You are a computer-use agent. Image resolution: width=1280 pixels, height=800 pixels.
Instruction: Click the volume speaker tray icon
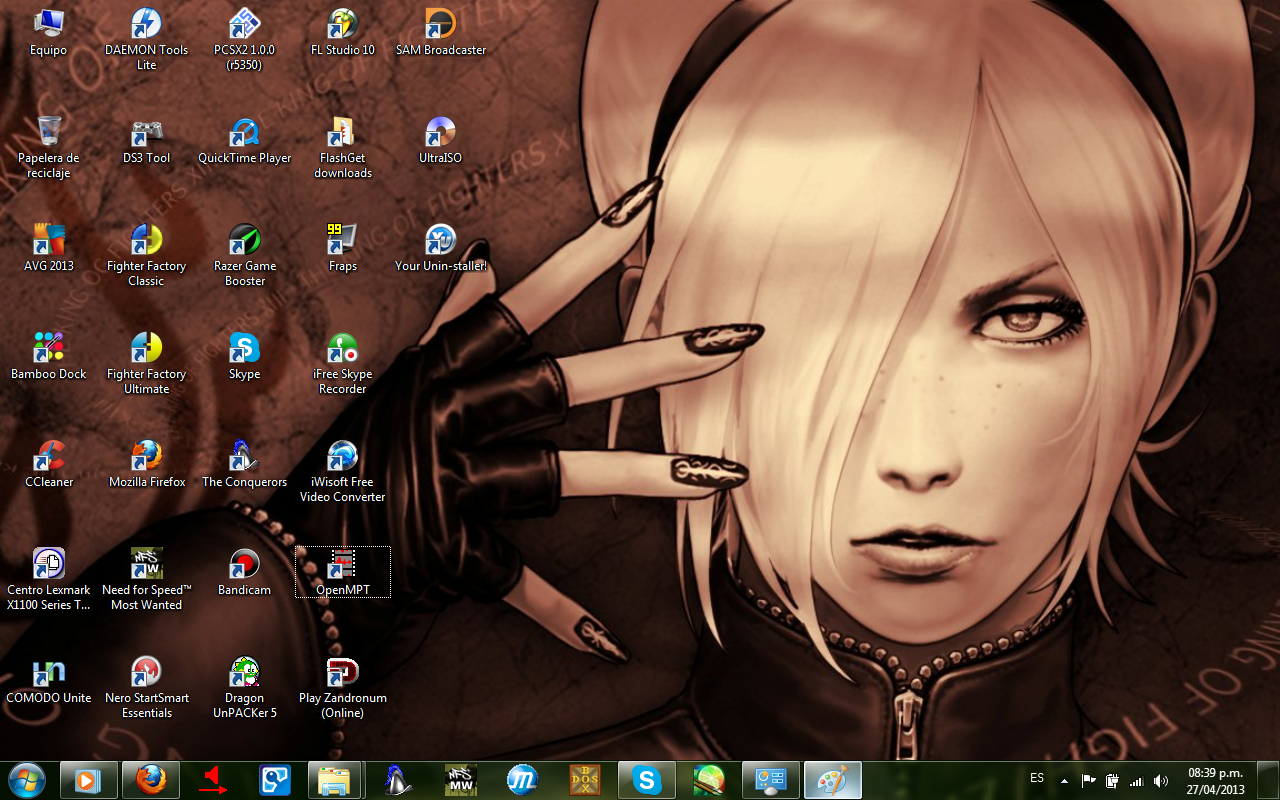coord(1160,781)
